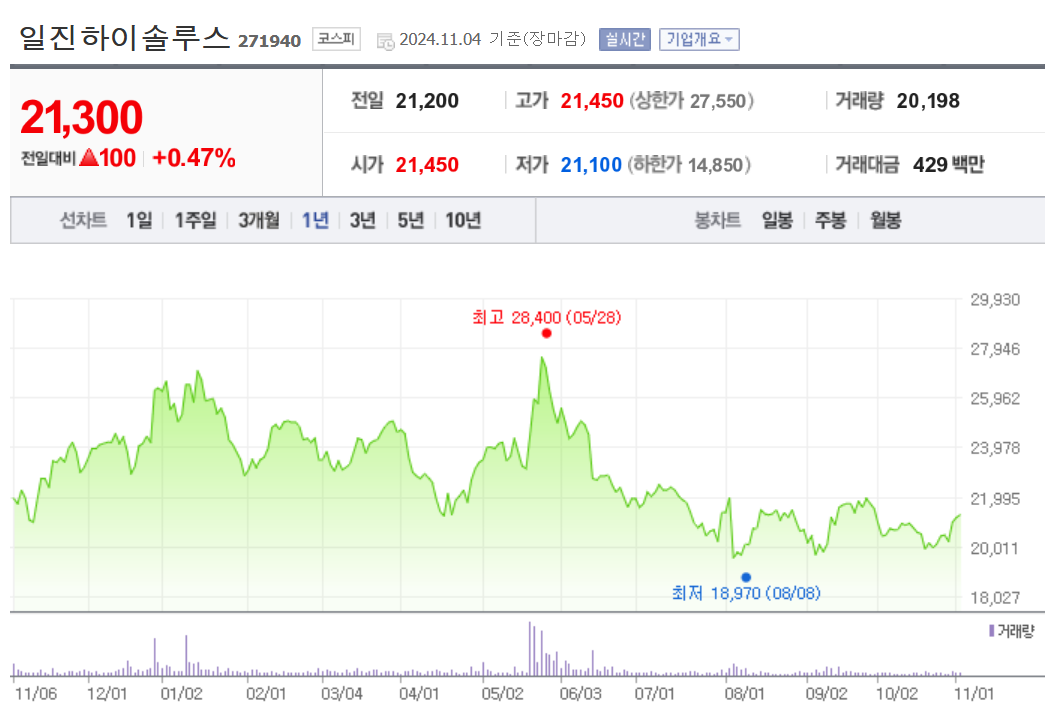Click the 전일 value 21,200
This screenshot has width=1045, height=715.
pyautogui.click(x=427, y=101)
